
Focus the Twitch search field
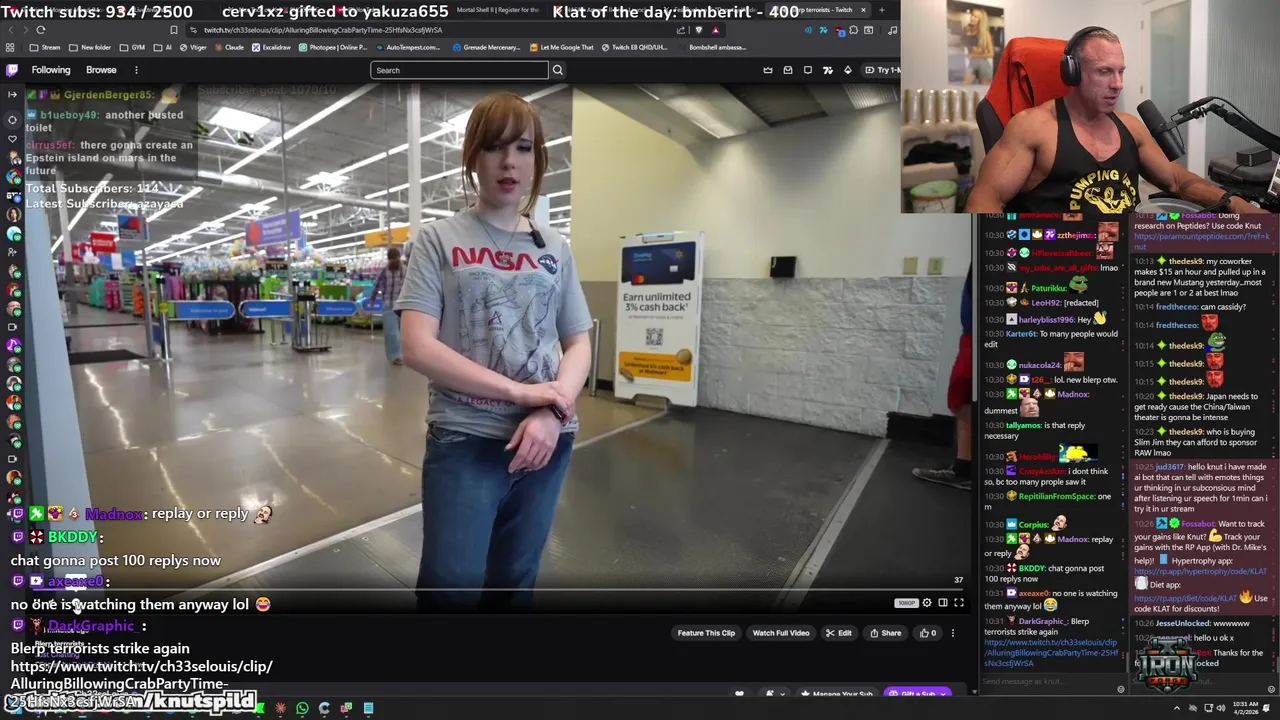coord(459,70)
